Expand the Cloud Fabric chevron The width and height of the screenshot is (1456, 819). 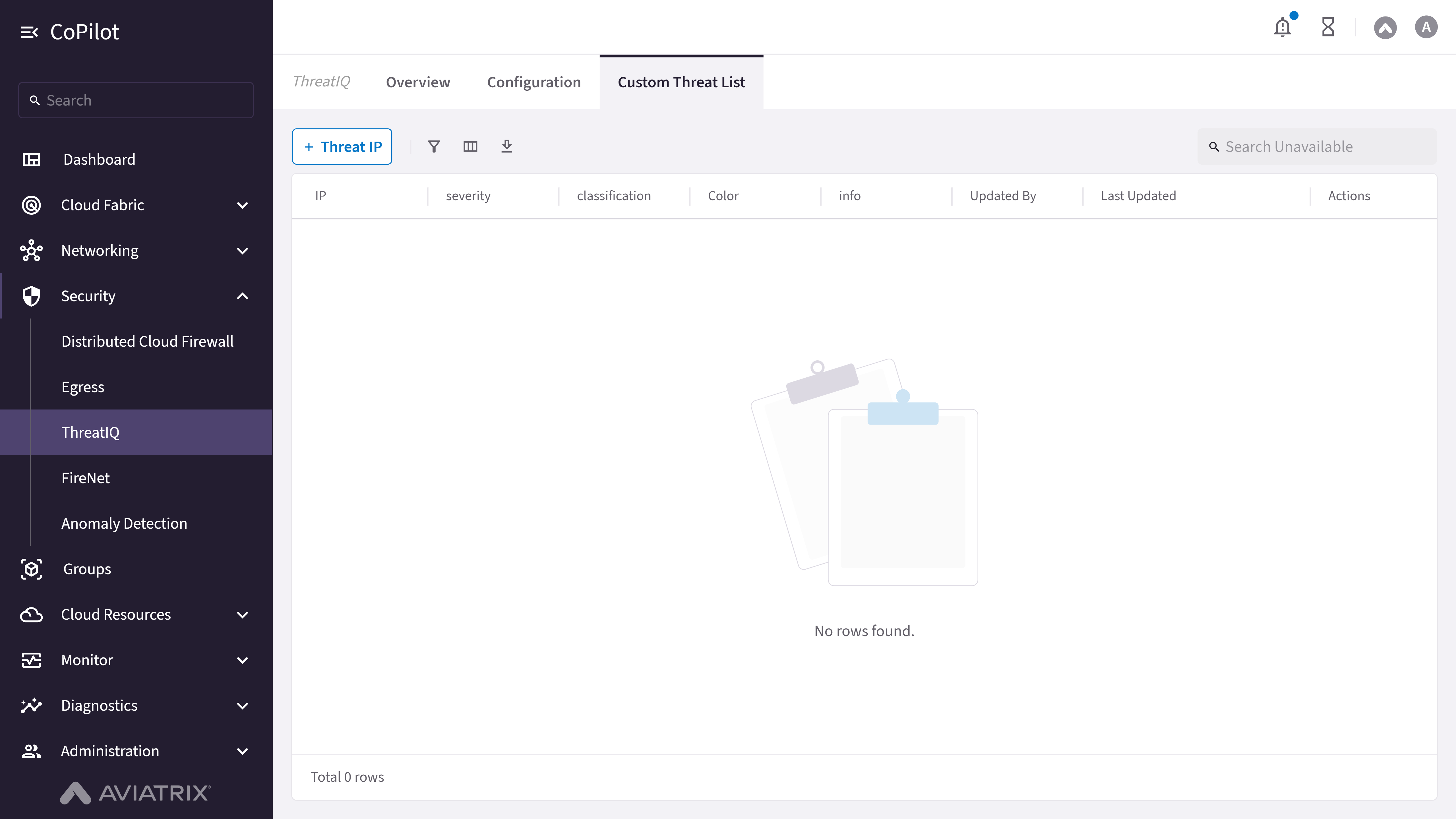pyautogui.click(x=243, y=205)
